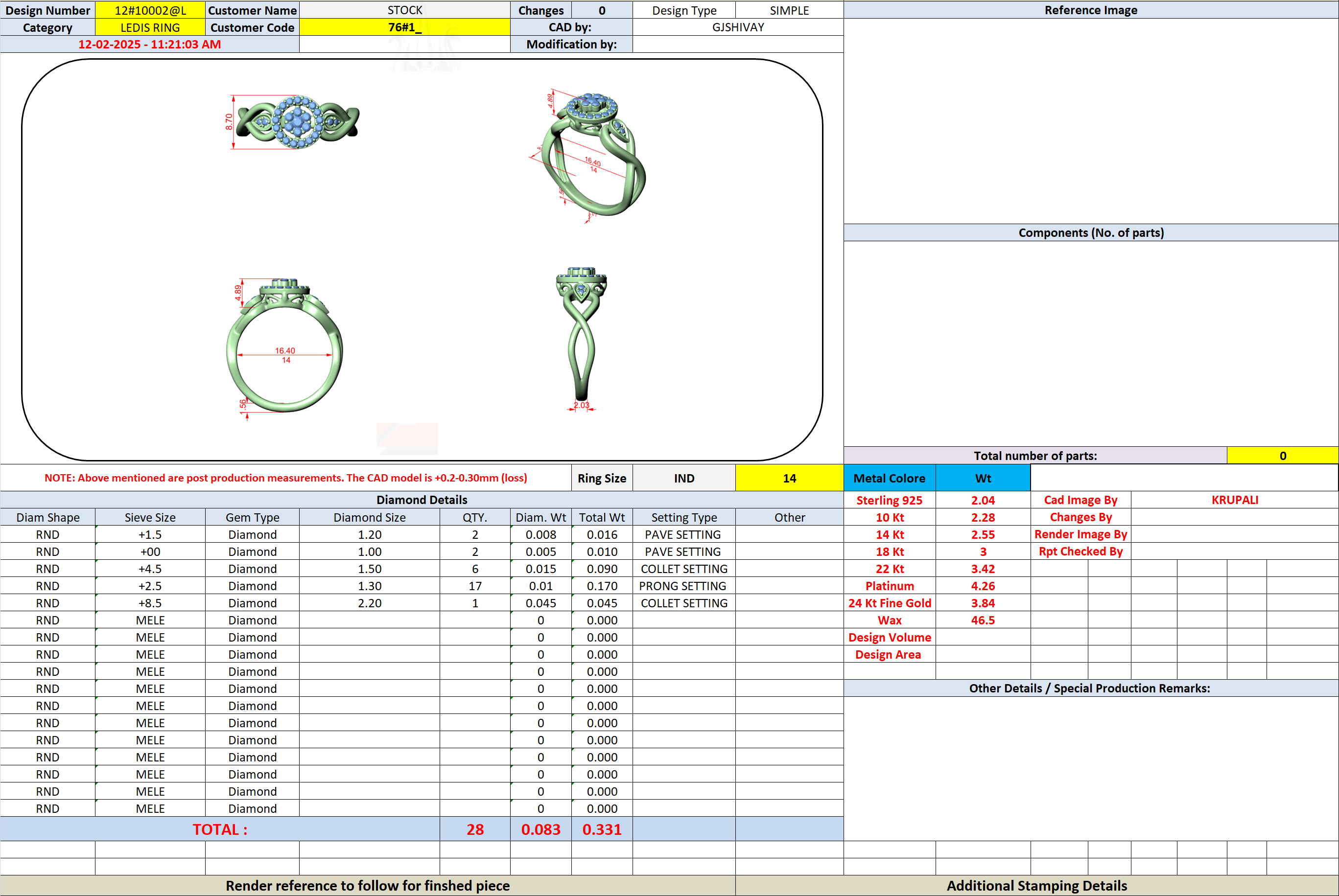Click the customer name value STOCK
Screen dimensions: 1339x896
[x=405, y=10]
